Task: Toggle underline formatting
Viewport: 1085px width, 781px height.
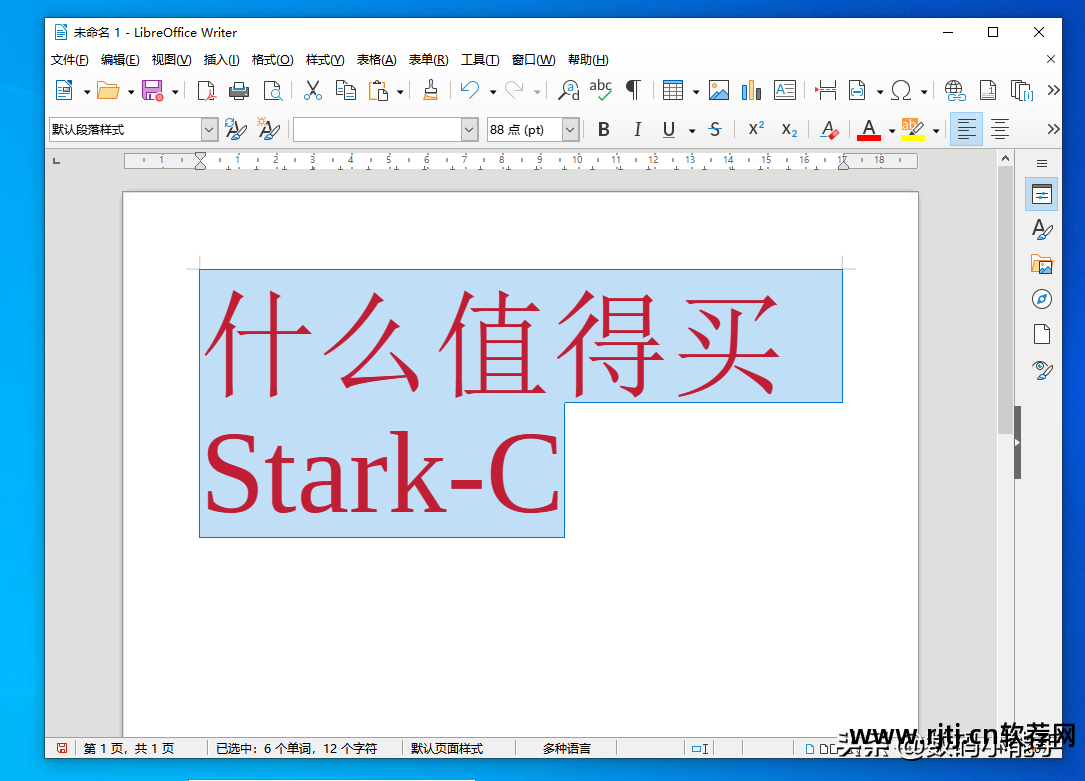Action: click(668, 129)
